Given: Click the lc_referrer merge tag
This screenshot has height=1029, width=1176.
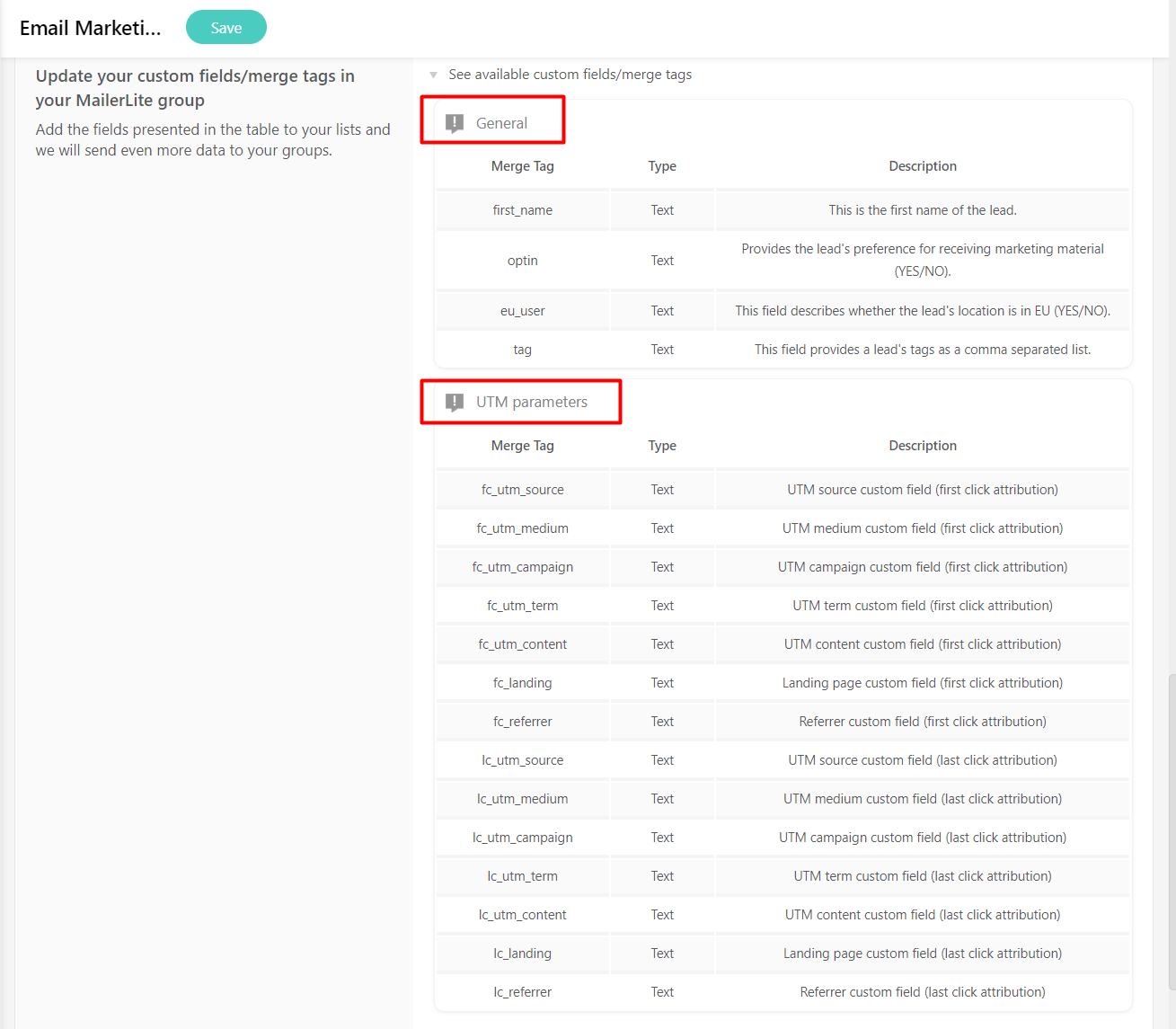Looking at the screenshot, I should [522, 991].
